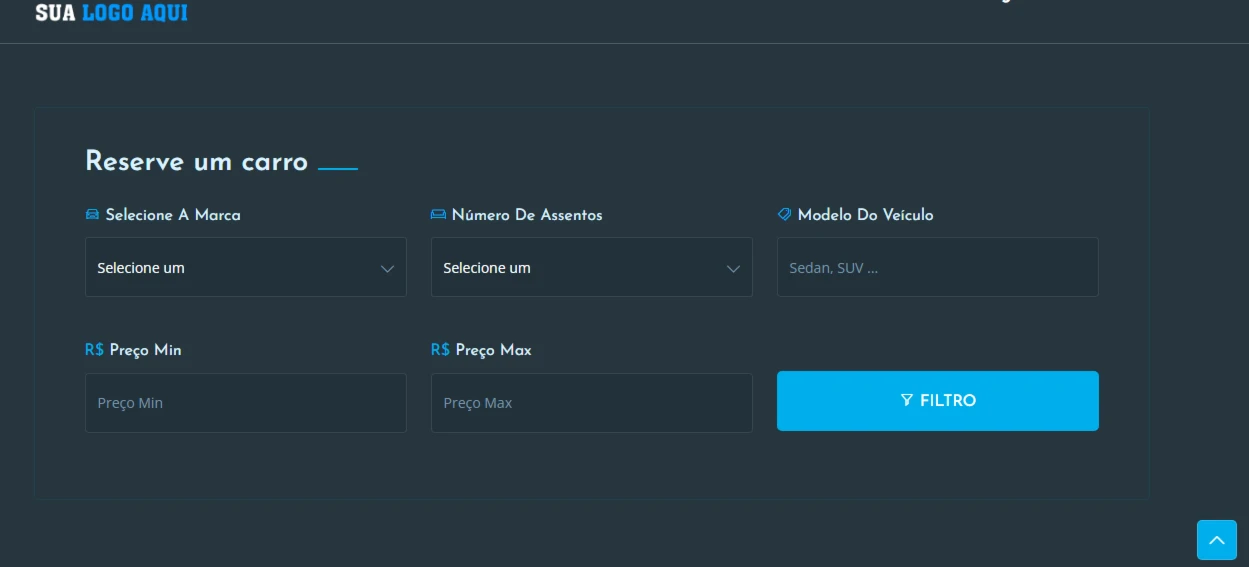Click the Número De Assentos label text

pyautogui.click(x=527, y=215)
